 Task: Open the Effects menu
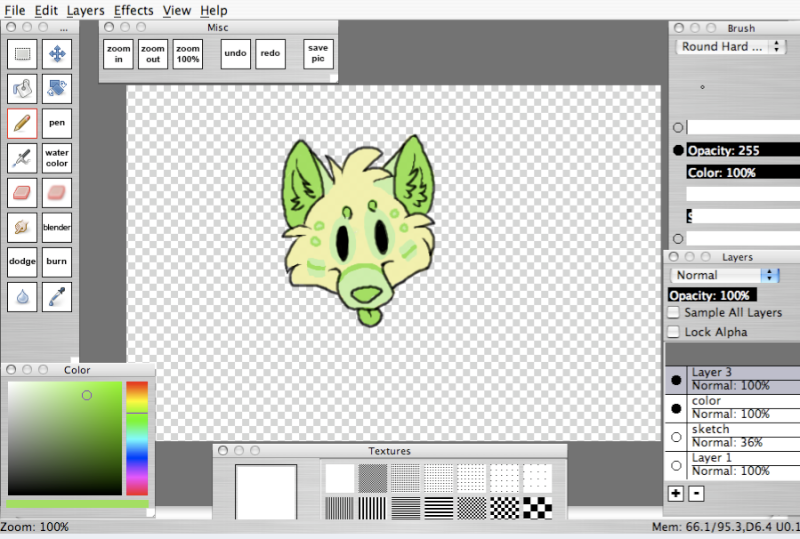[133, 10]
